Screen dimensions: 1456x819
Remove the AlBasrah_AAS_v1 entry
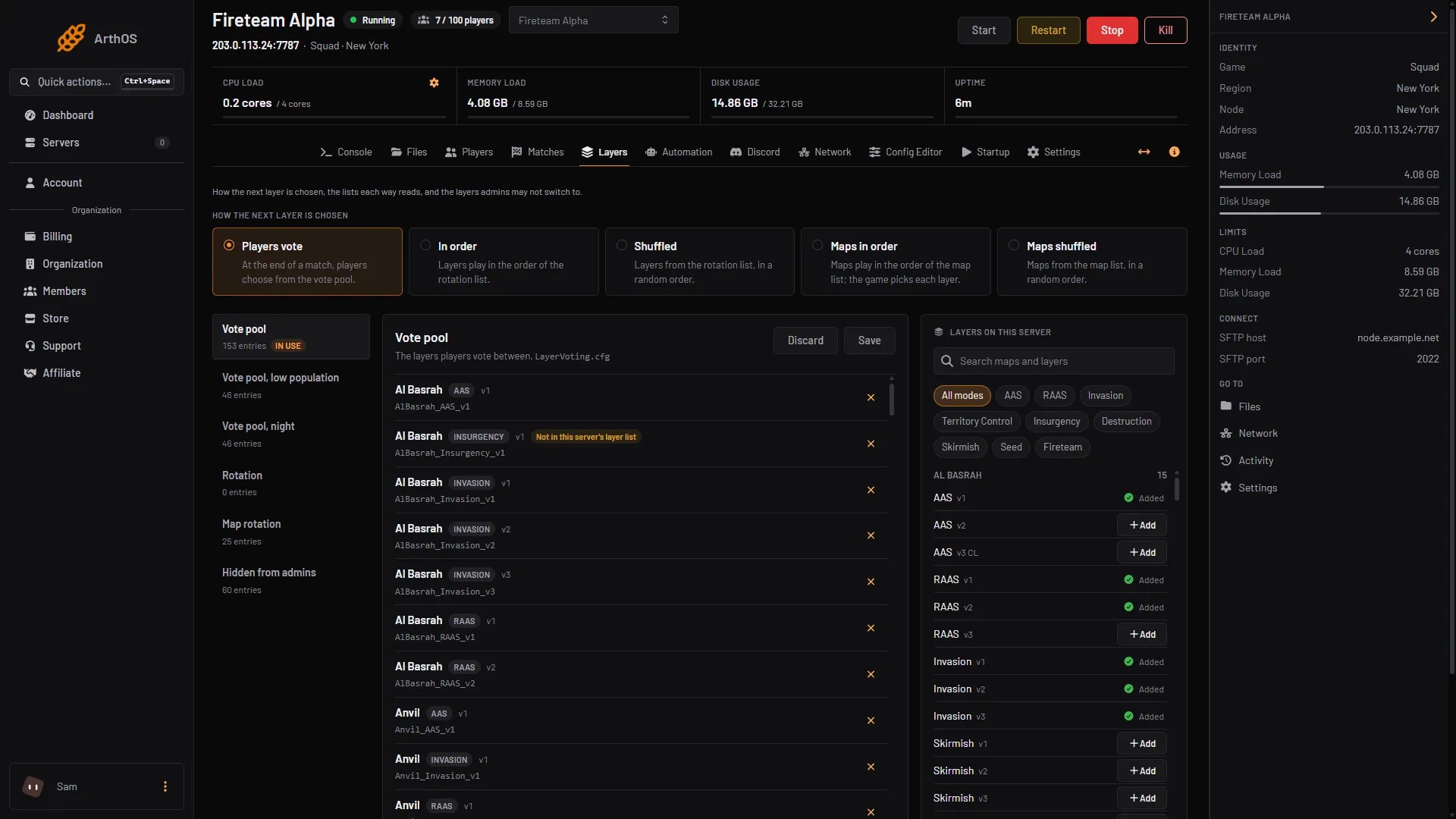(871, 397)
